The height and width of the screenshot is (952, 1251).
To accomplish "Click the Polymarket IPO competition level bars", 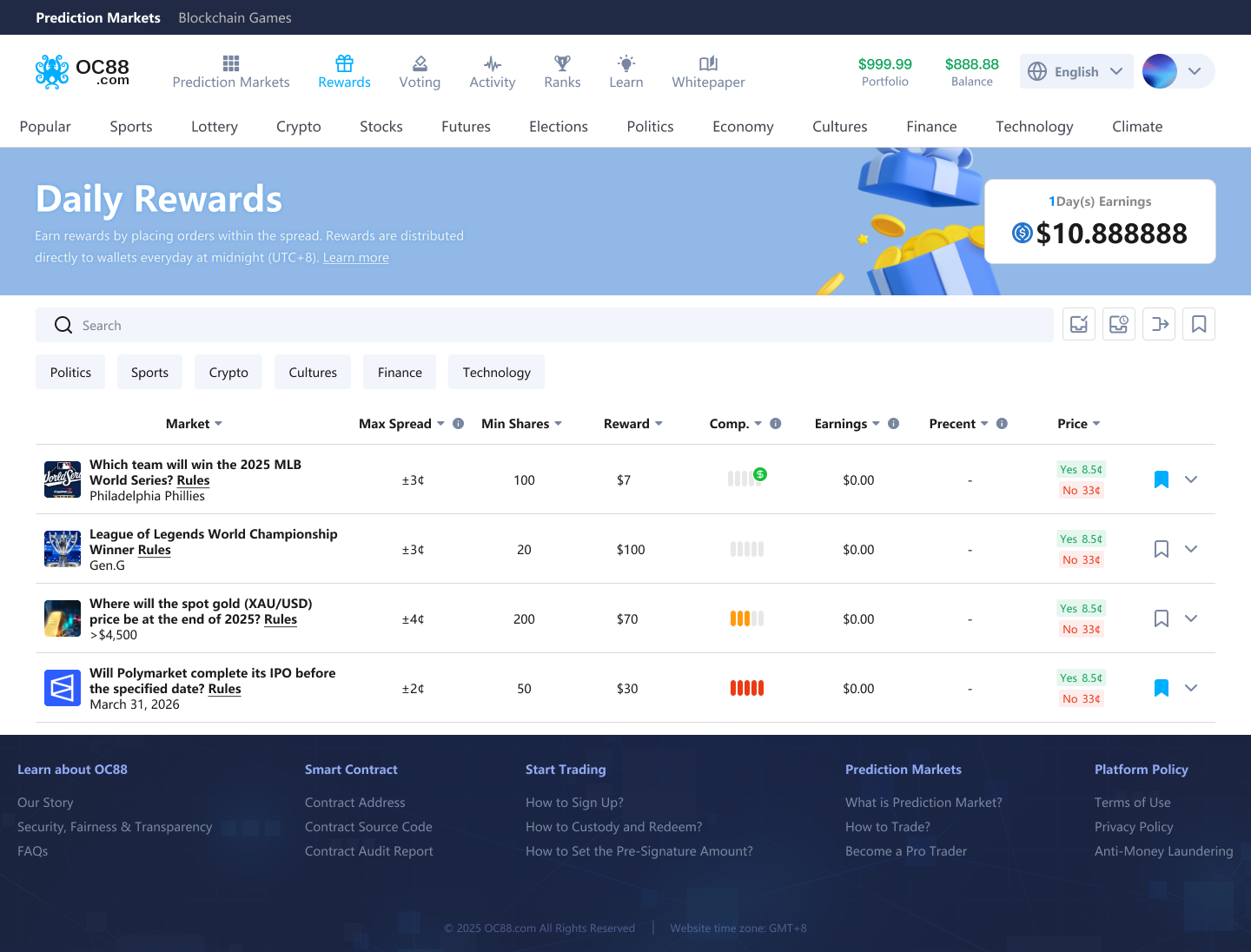I will point(747,688).
